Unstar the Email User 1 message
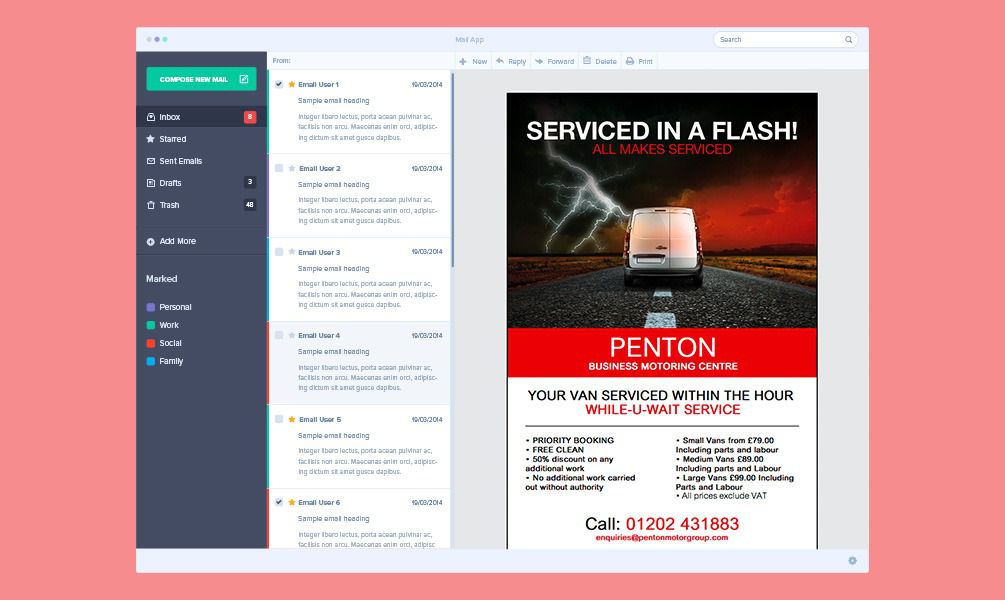 pos(292,84)
